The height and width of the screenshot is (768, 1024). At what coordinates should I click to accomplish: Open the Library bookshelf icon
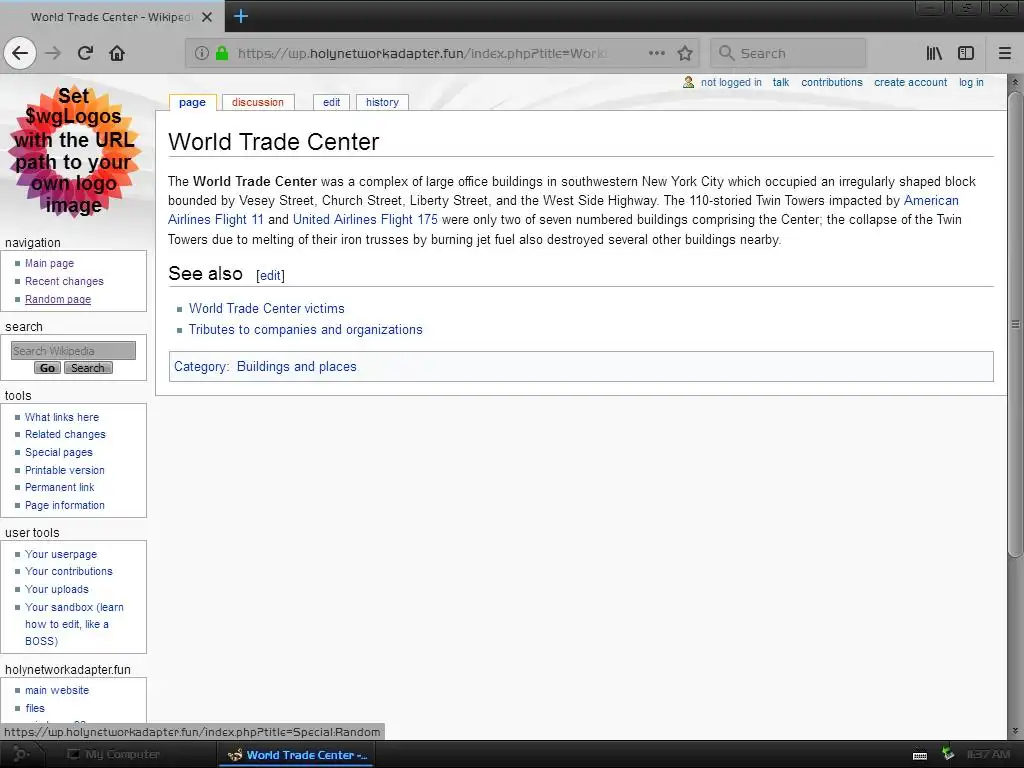point(935,53)
